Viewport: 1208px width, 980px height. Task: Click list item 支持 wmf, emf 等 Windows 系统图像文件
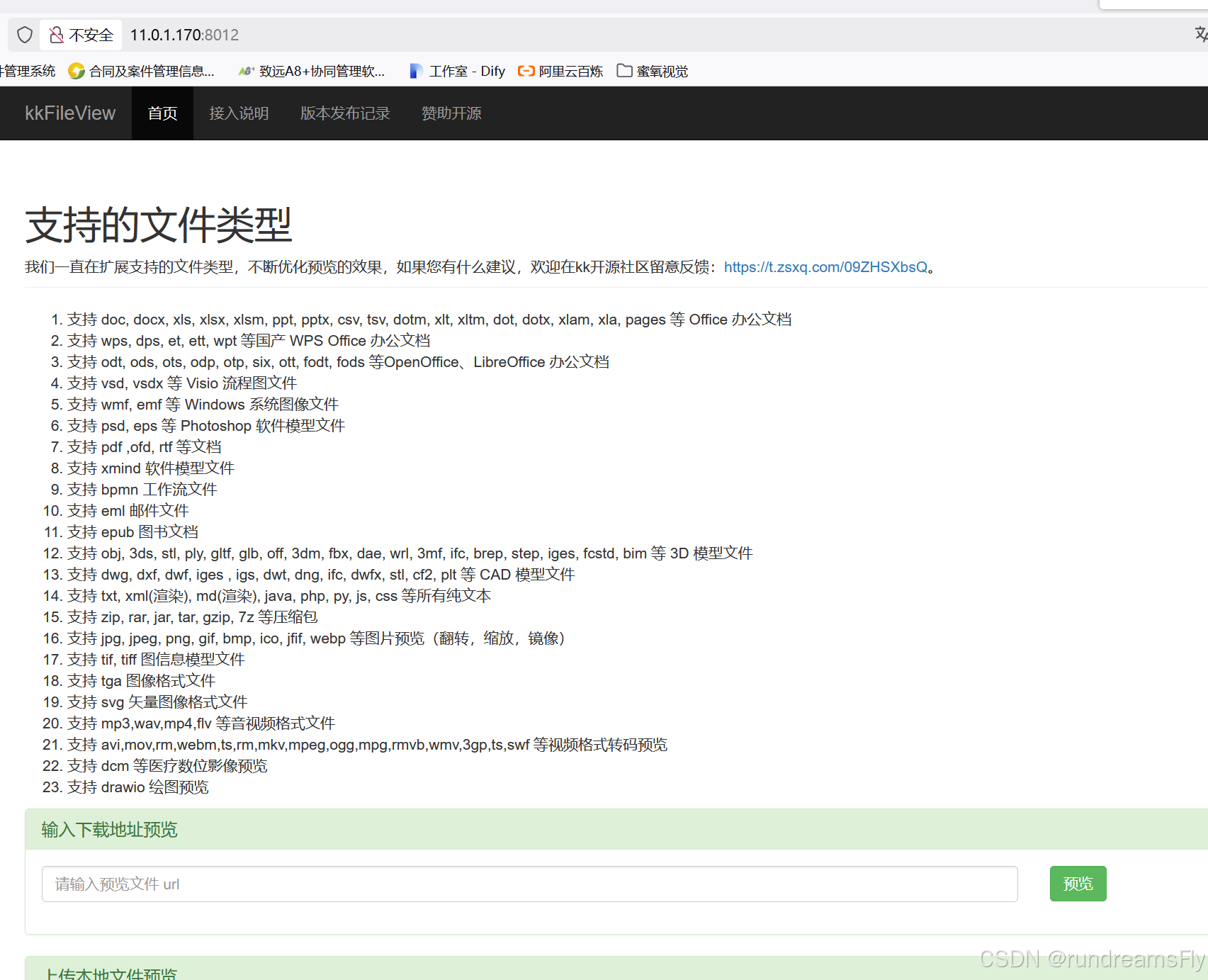point(203,405)
